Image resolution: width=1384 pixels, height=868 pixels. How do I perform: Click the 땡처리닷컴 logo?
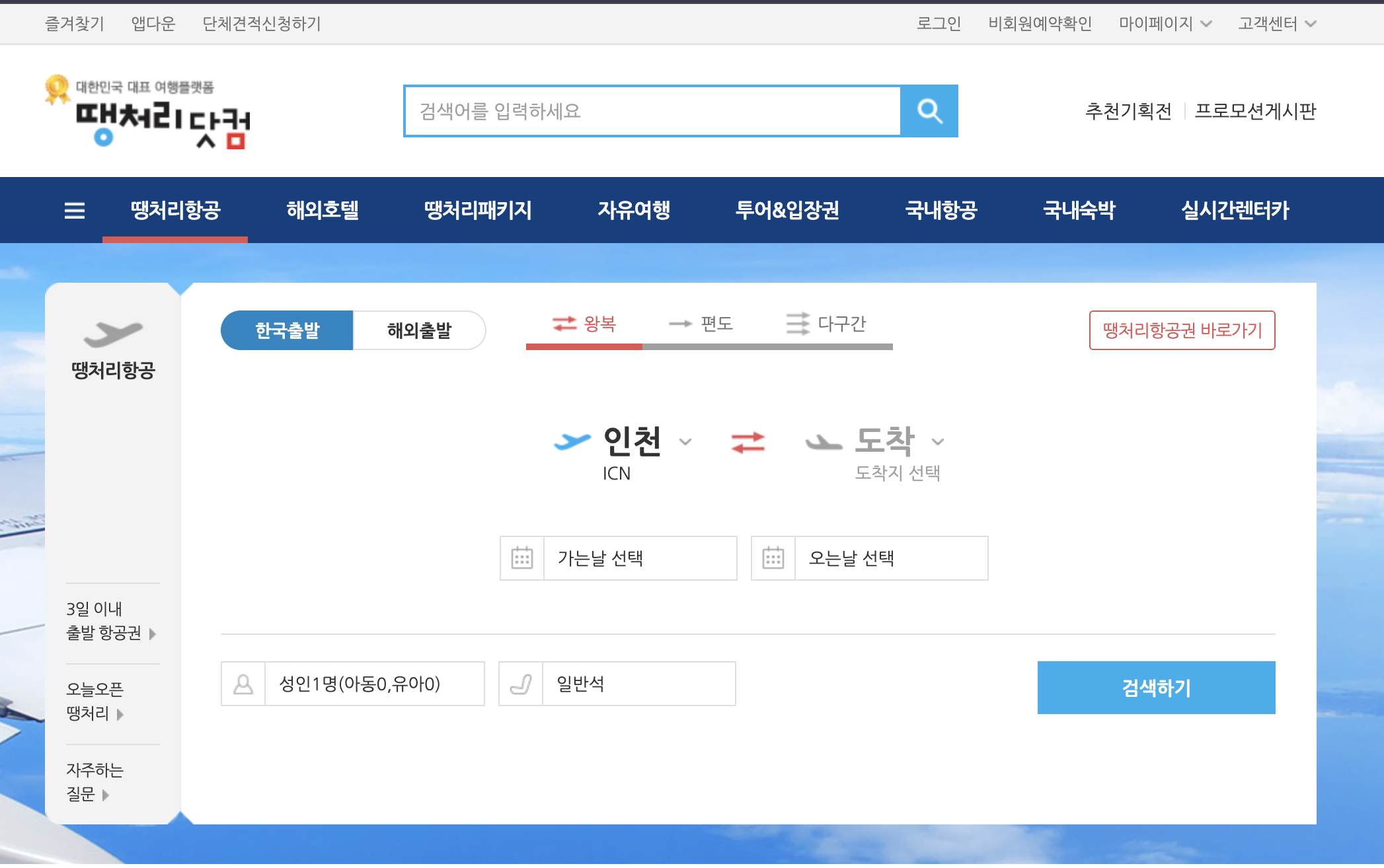click(x=148, y=112)
